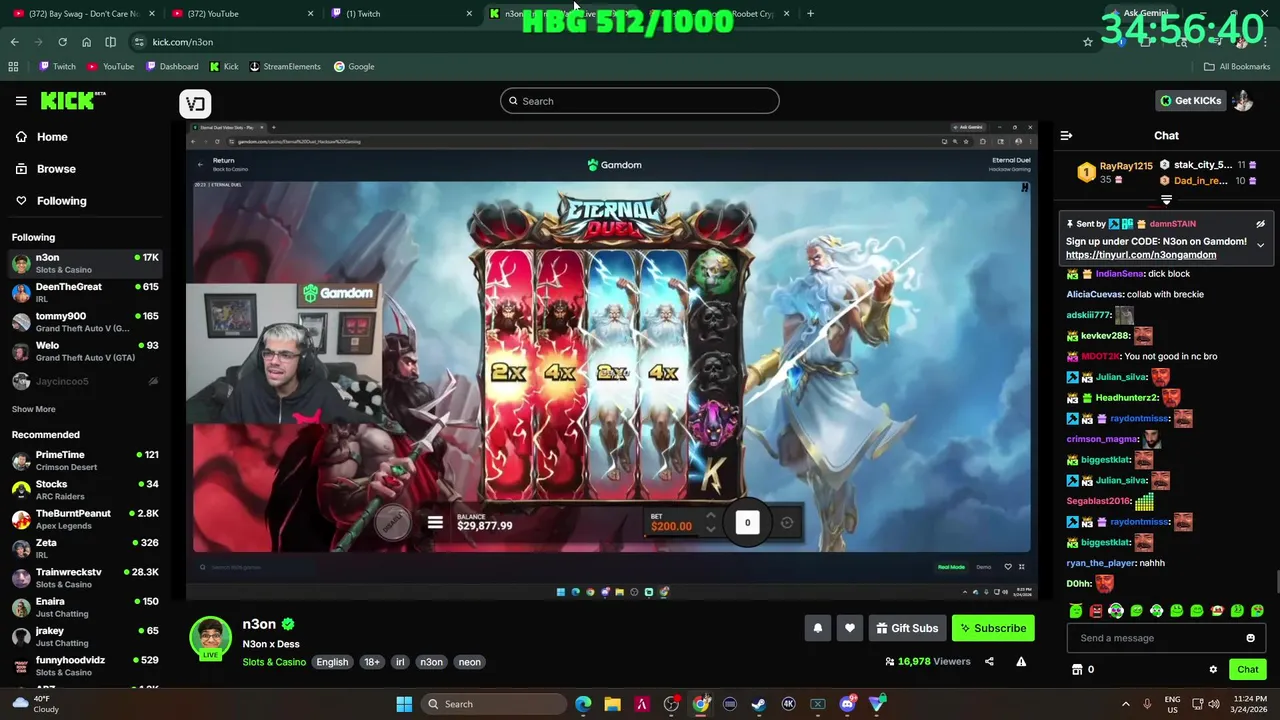Select n3on in the Following list
The image size is (1280, 720).
point(85,263)
